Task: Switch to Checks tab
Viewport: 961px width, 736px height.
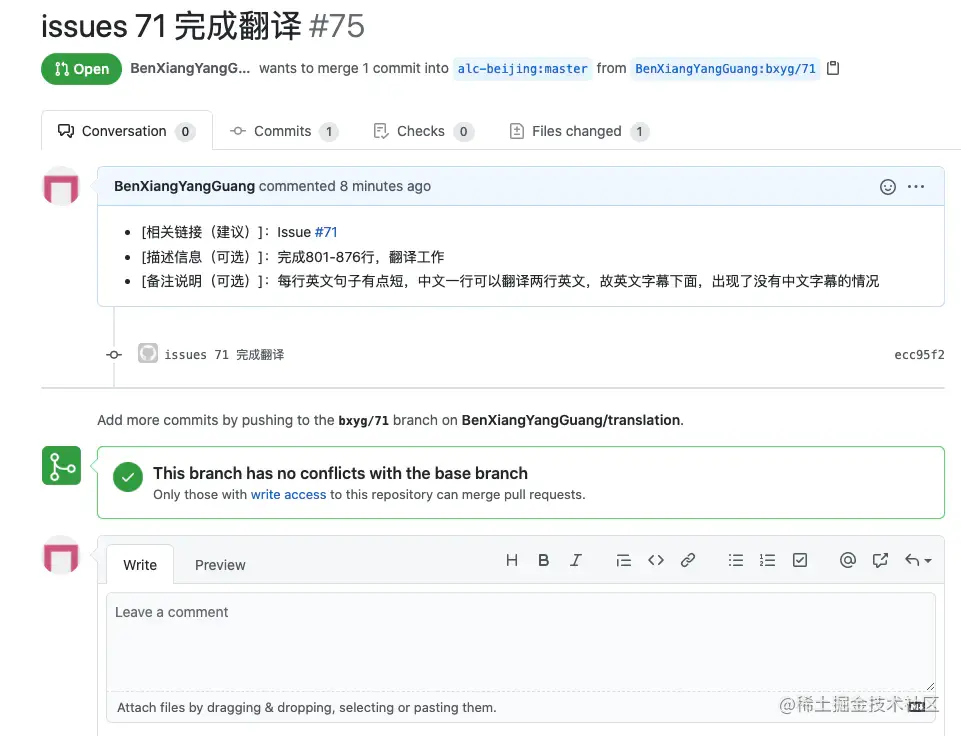Action: [424, 131]
